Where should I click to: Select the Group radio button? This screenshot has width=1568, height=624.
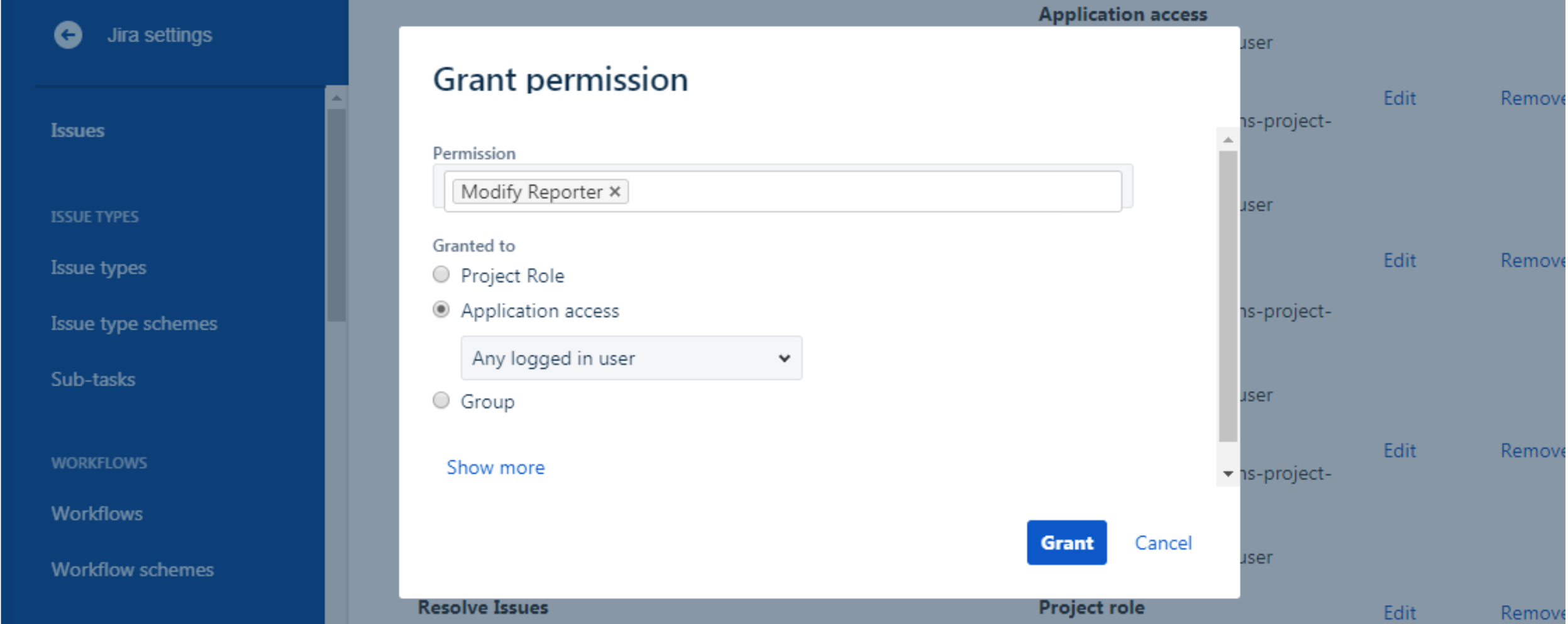[441, 400]
